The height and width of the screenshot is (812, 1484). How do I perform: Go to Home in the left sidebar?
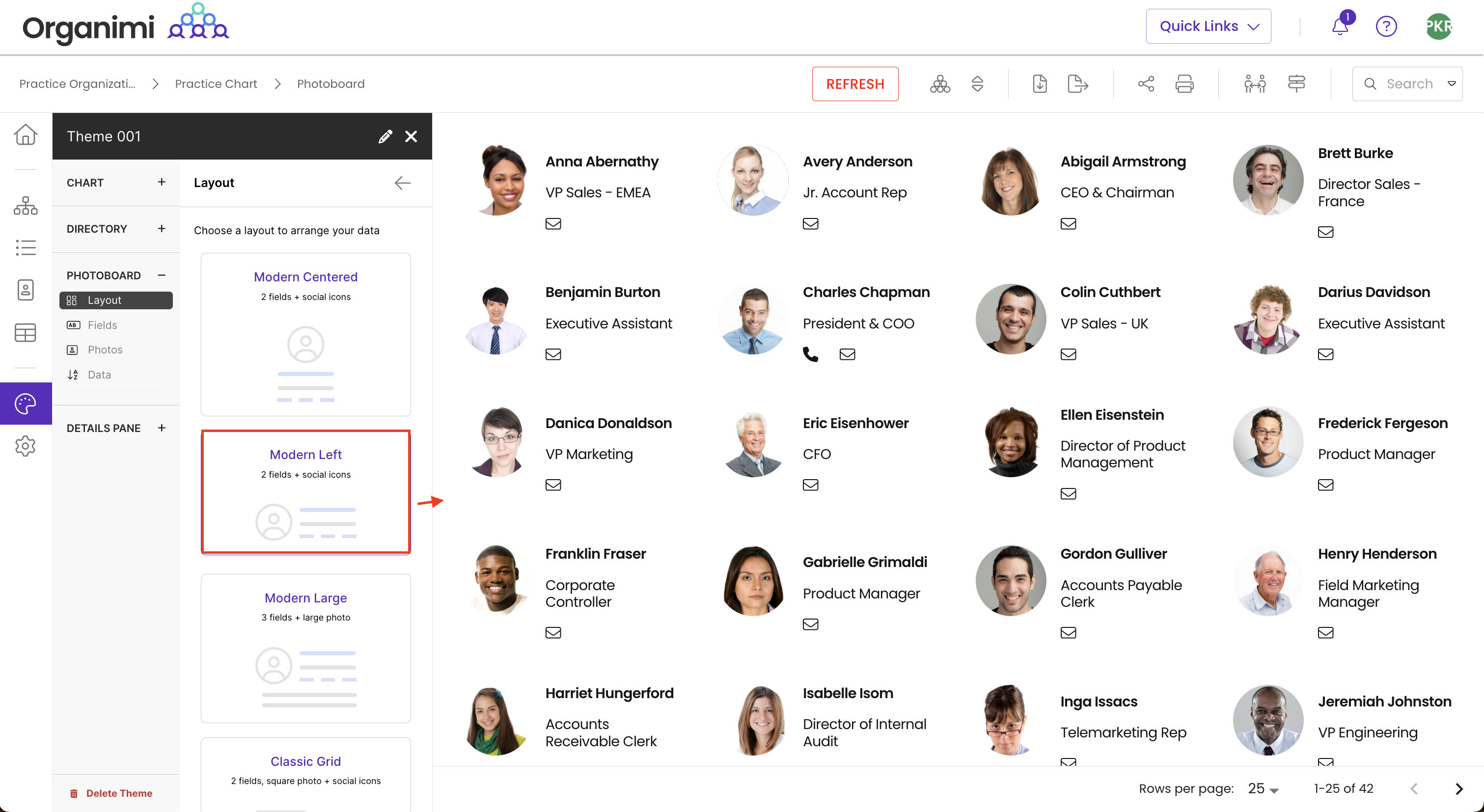[x=26, y=135]
